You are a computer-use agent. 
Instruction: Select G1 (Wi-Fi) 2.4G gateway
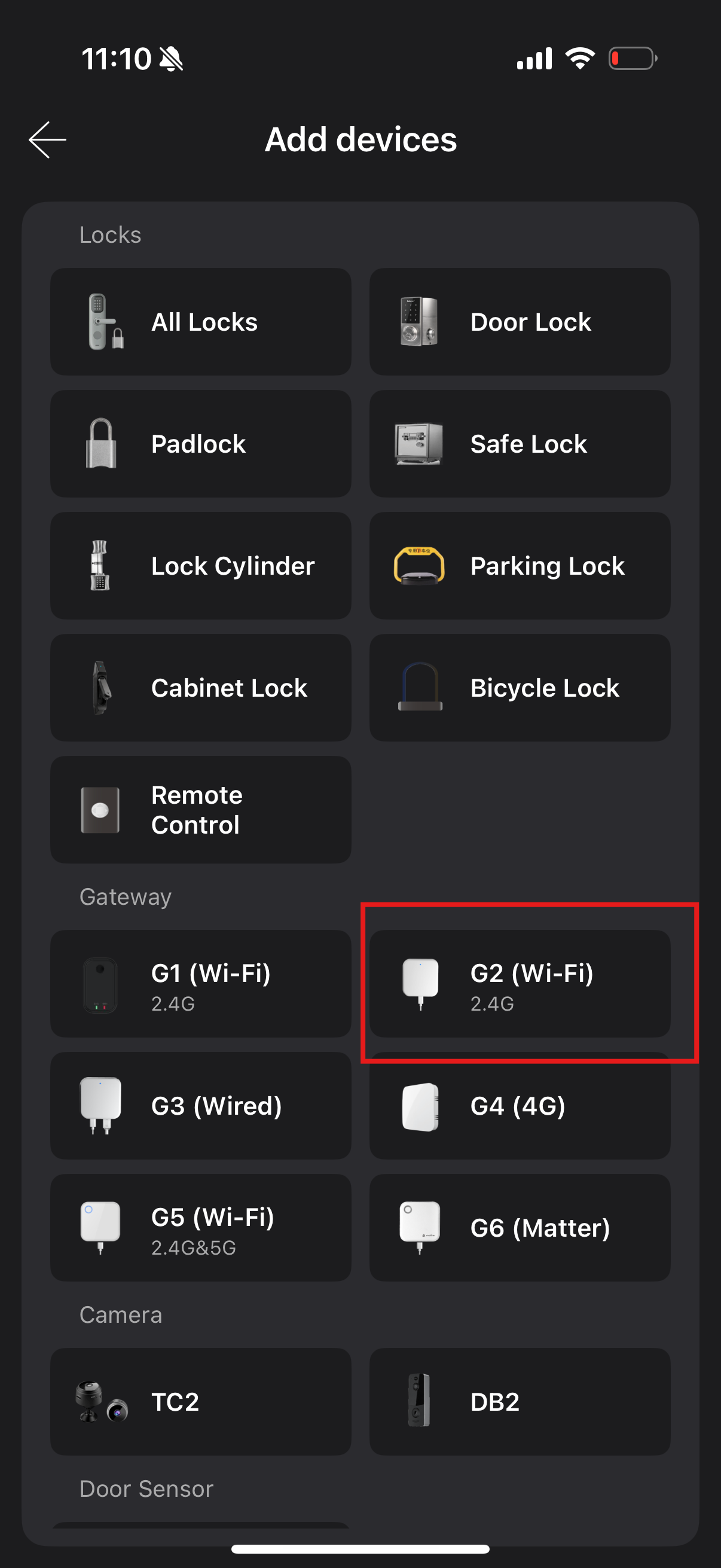pyautogui.click(x=201, y=984)
